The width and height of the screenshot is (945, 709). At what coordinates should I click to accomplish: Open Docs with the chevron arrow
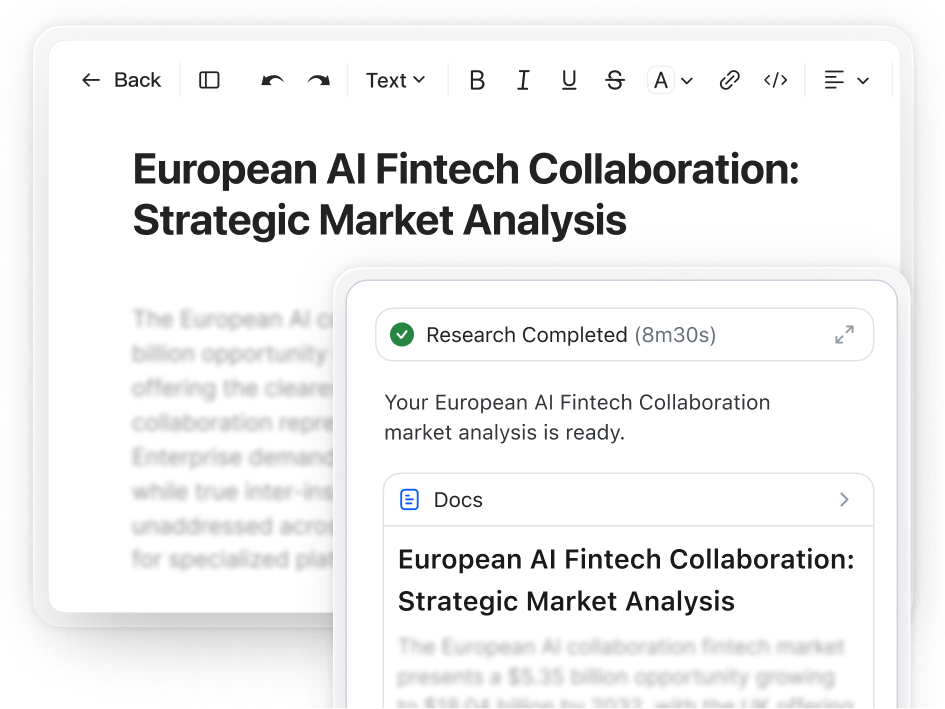coord(844,499)
